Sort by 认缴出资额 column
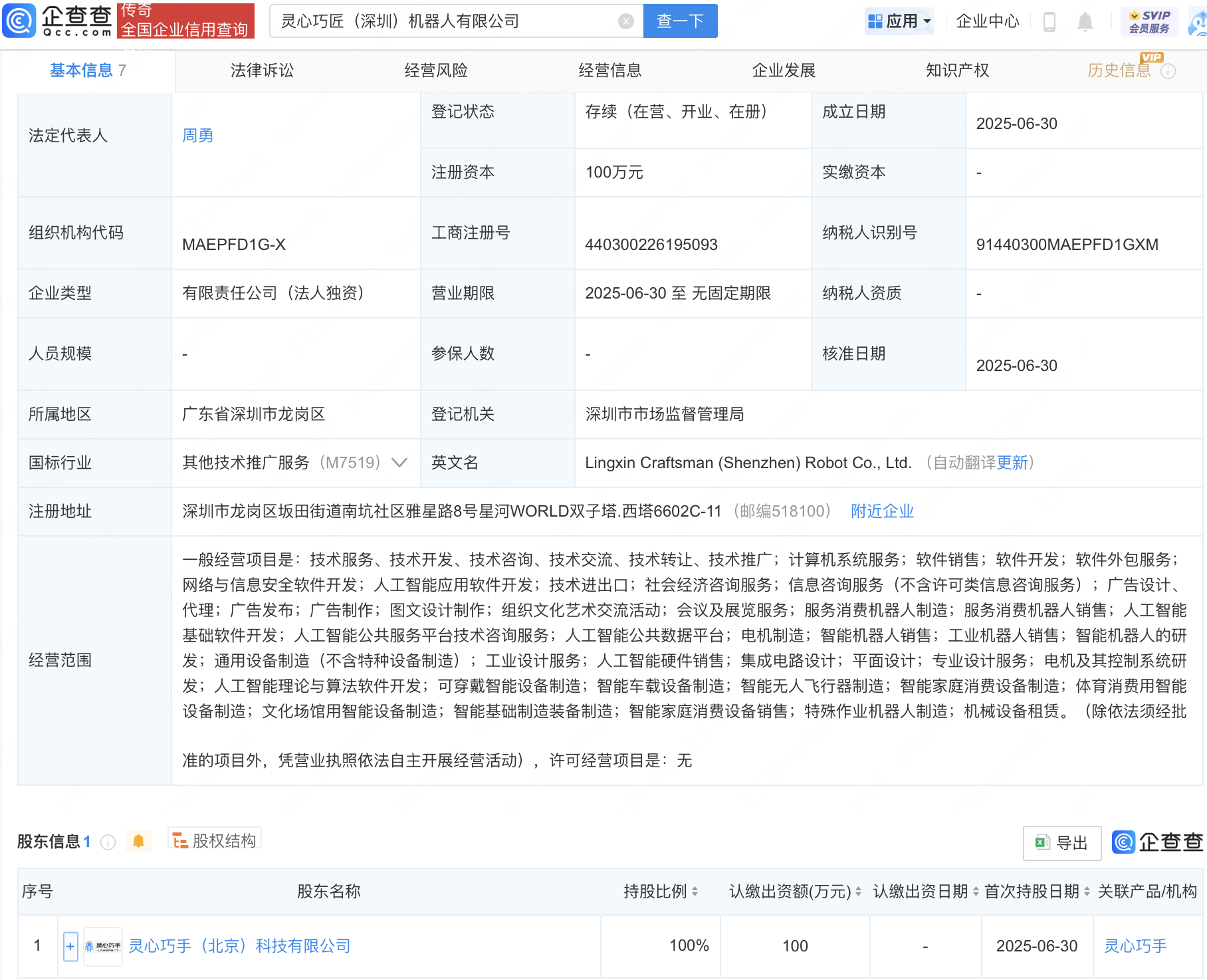1207x980 pixels. click(858, 892)
